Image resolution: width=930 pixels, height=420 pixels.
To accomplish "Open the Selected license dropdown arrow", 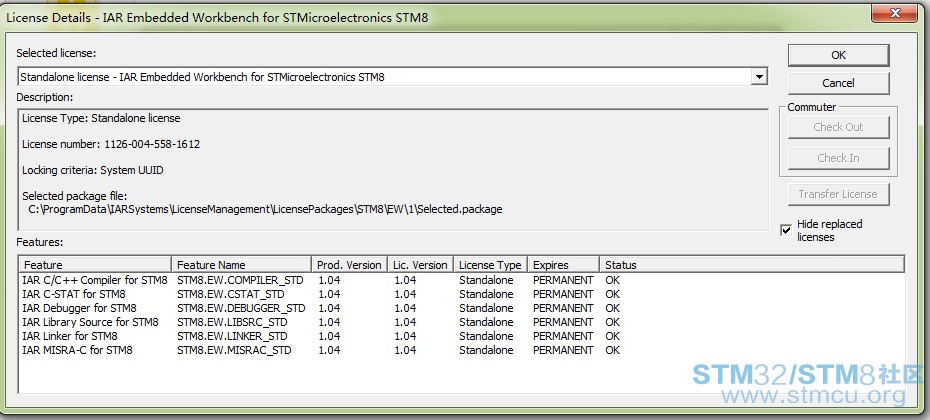I will click(x=759, y=77).
